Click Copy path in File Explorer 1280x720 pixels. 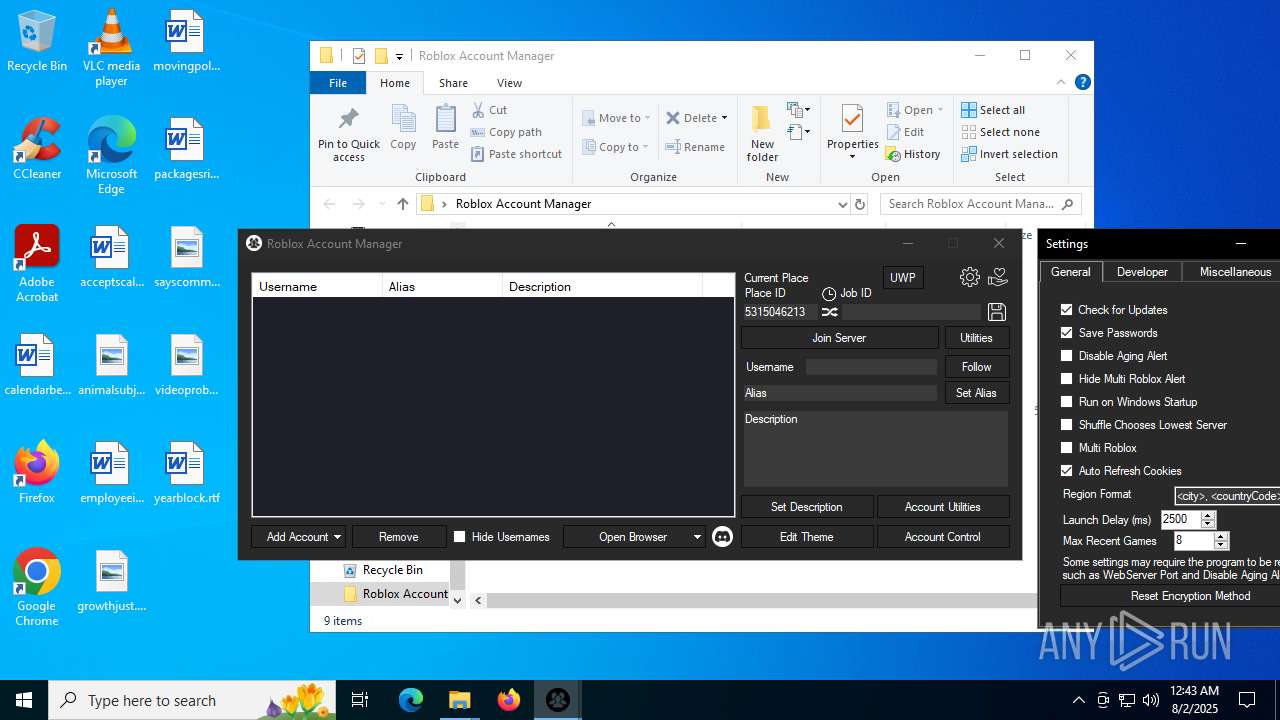tap(506, 132)
